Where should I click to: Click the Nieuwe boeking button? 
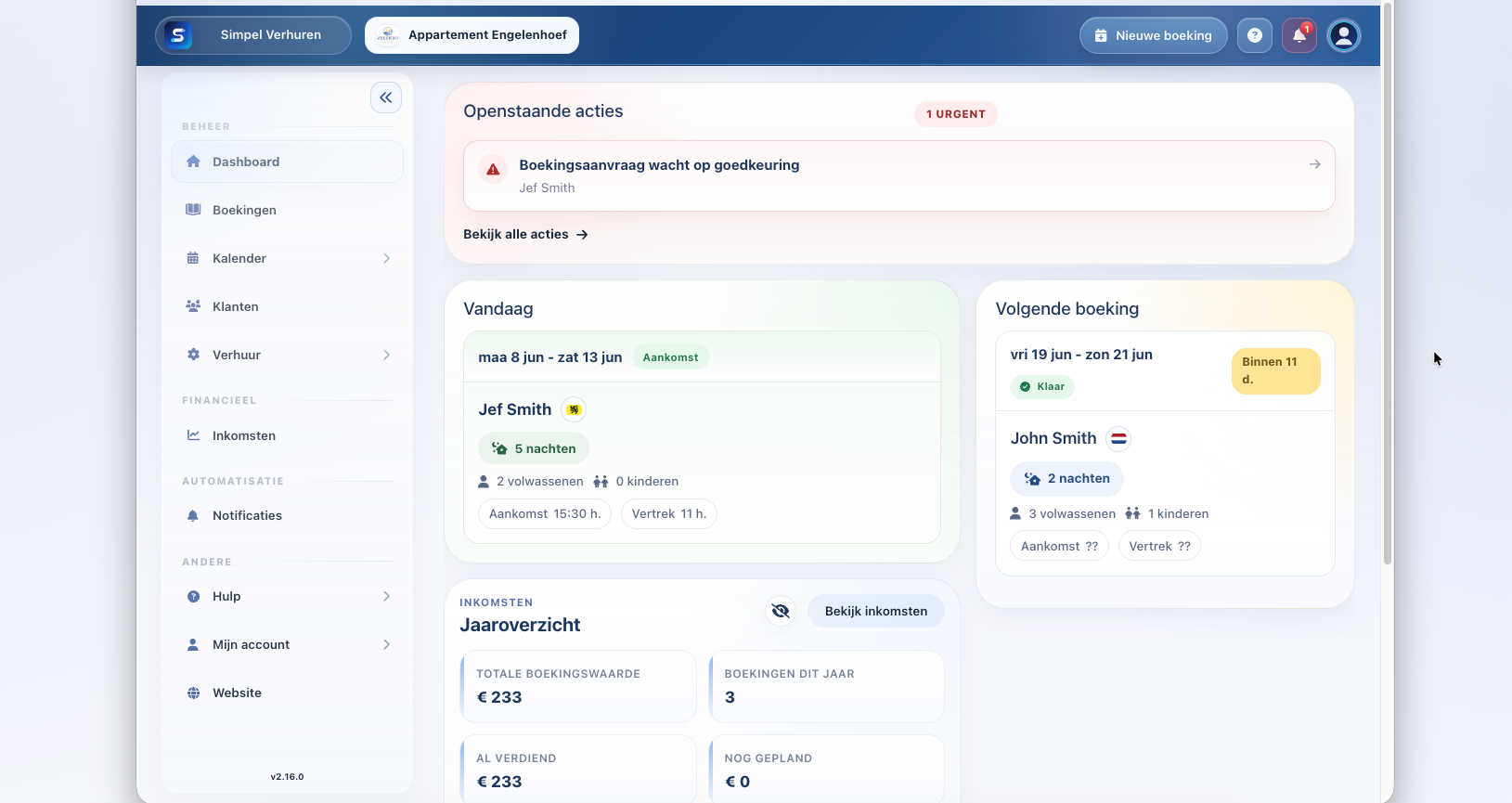[1154, 35]
